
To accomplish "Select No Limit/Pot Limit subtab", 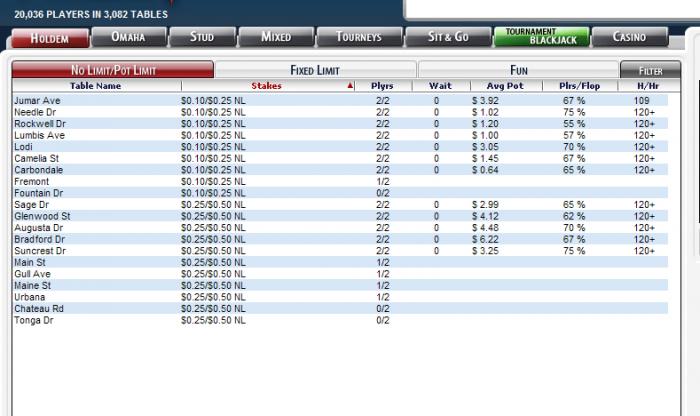I will 113,70.
